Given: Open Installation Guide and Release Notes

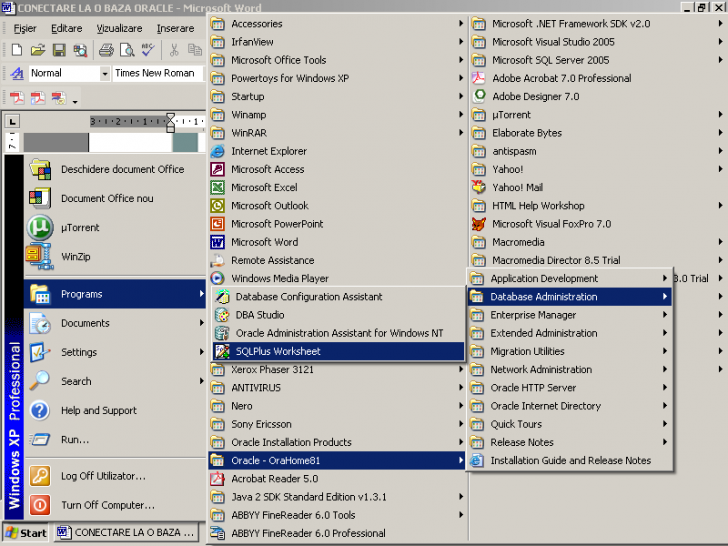Looking at the screenshot, I should (x=570, y=460).
